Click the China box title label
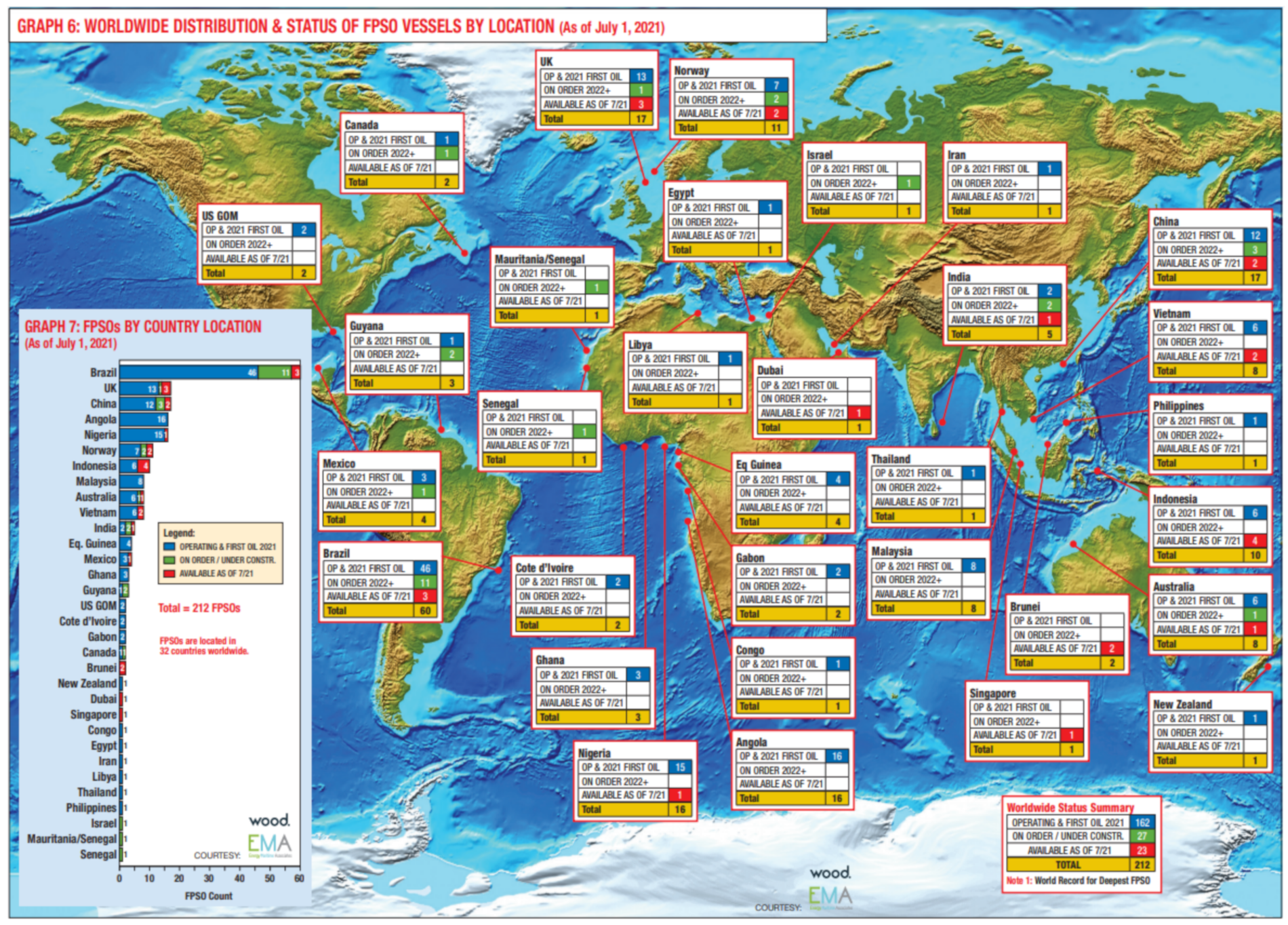This screenshot has height=925, width=1288. pyautogui.click(x=1166, y=221)
